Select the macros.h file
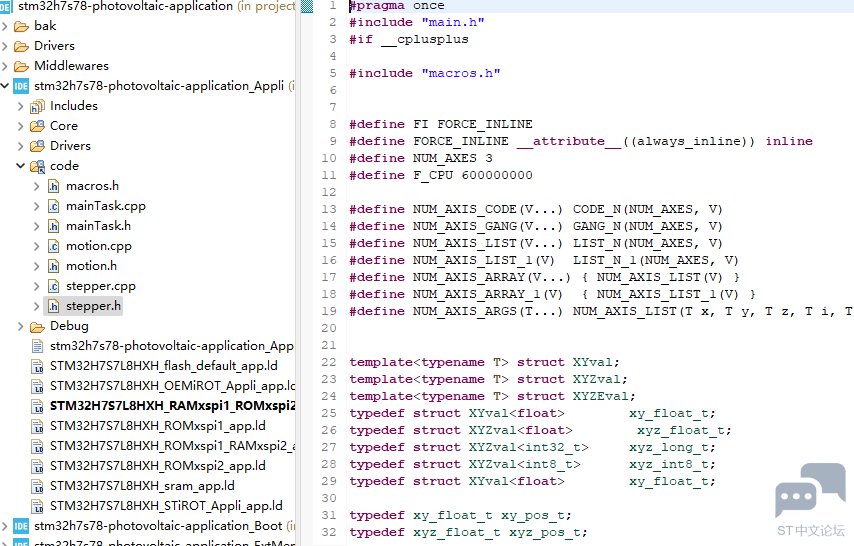 pyautogui.click(x=93, y=186)
